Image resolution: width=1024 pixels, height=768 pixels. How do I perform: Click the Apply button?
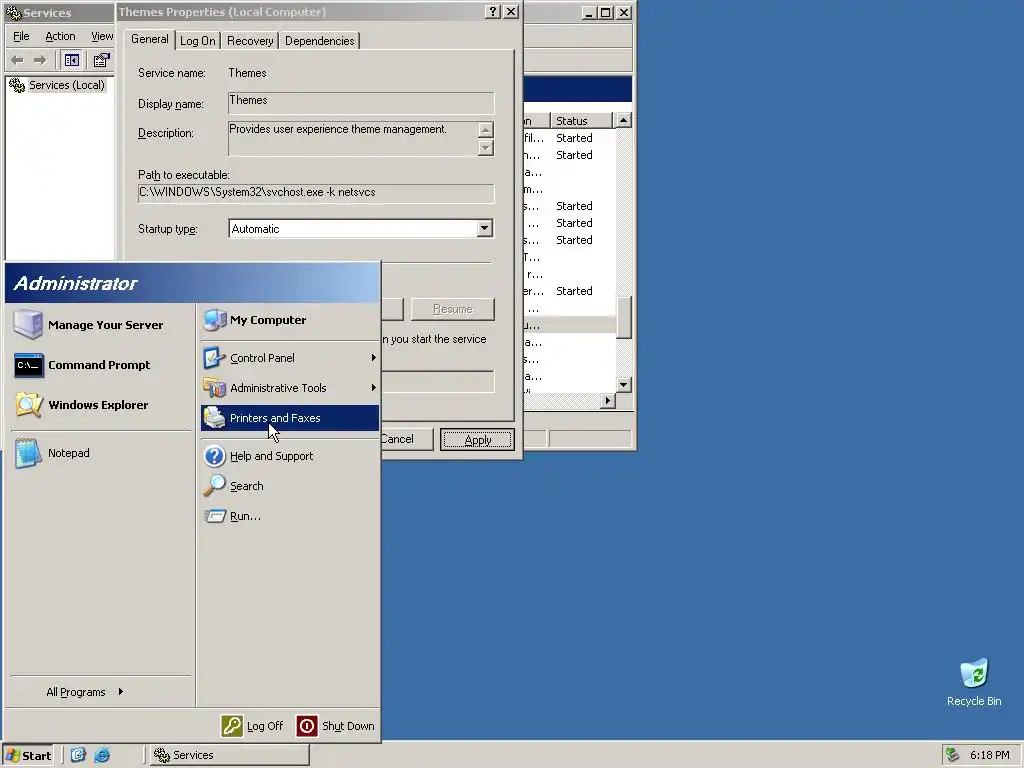(x=477, y=440)
